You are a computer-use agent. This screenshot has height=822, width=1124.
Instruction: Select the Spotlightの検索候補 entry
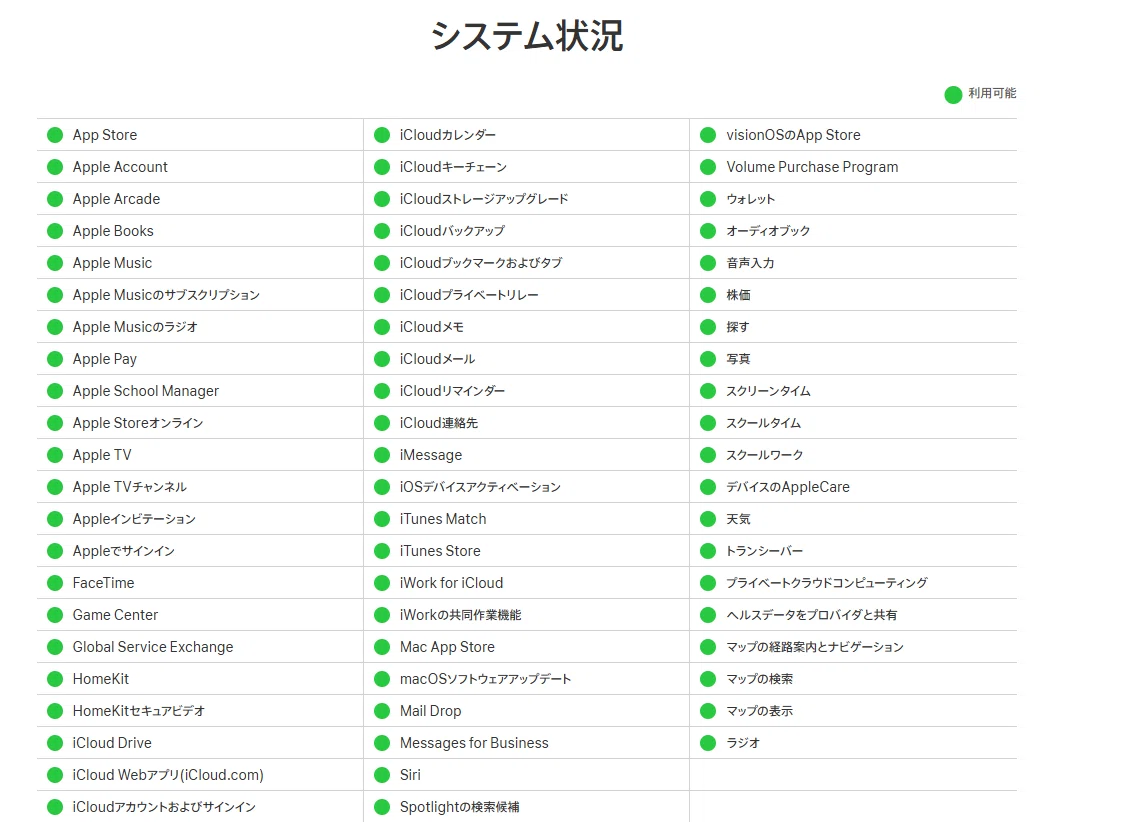coord(459,807)
